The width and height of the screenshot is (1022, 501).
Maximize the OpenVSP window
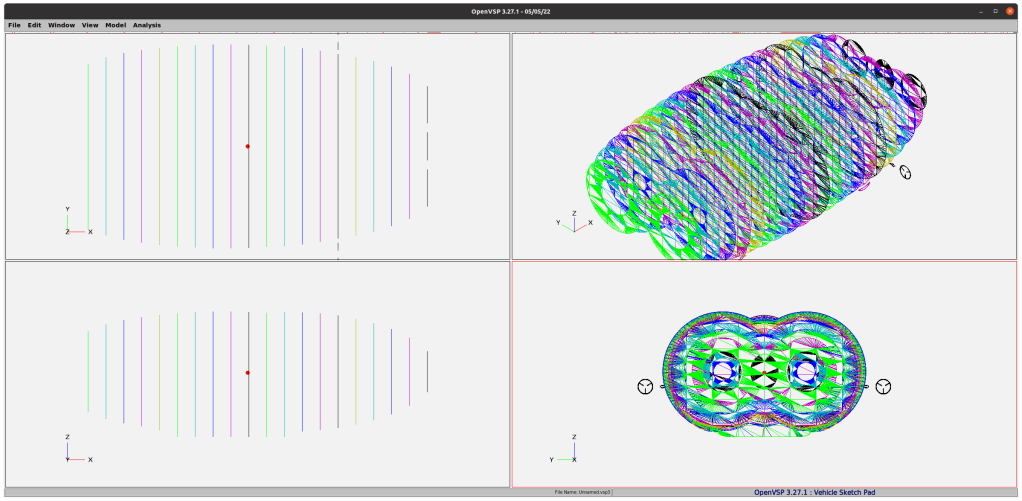[995, 10]
